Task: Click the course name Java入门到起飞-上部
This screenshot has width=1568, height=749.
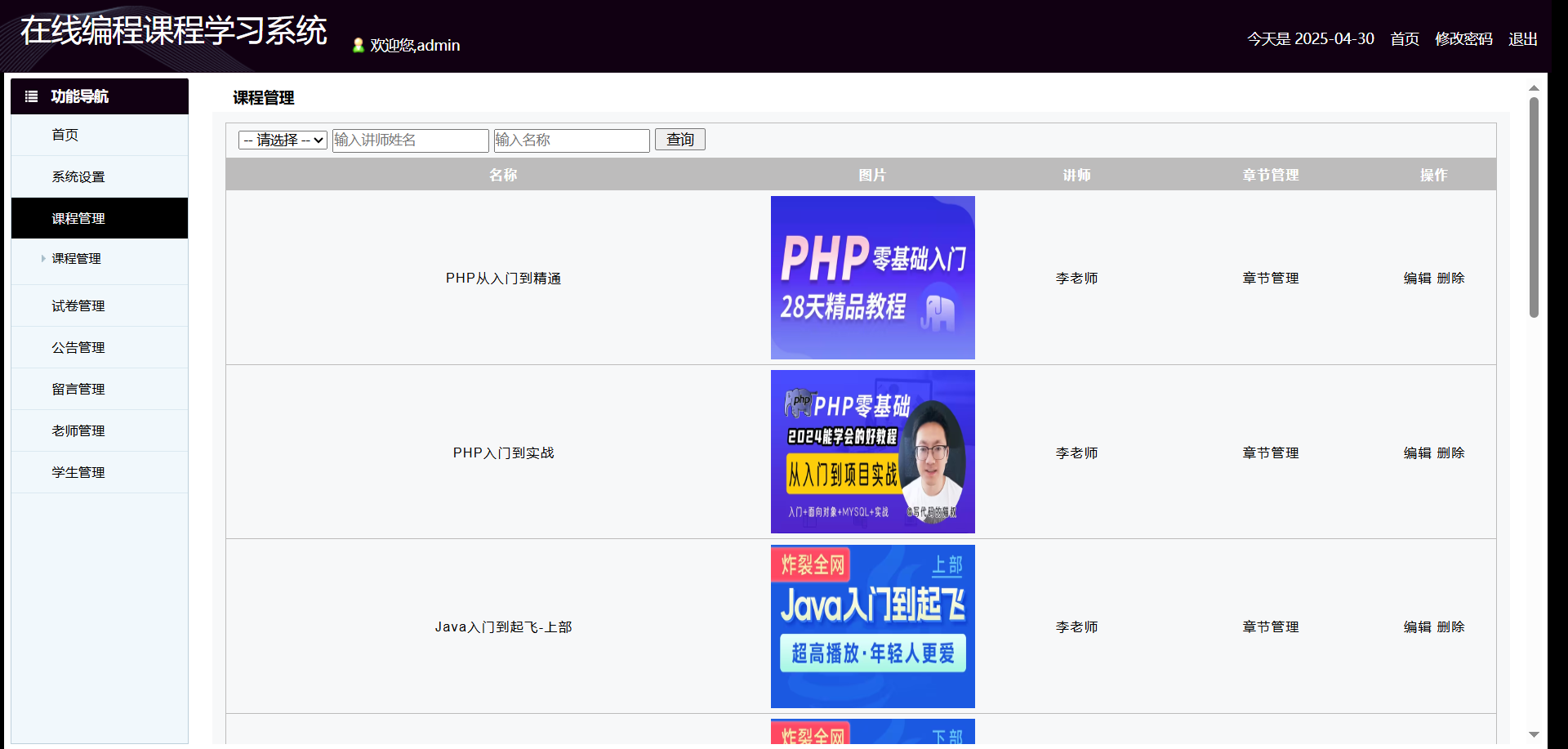Action: tap(503, 626)
